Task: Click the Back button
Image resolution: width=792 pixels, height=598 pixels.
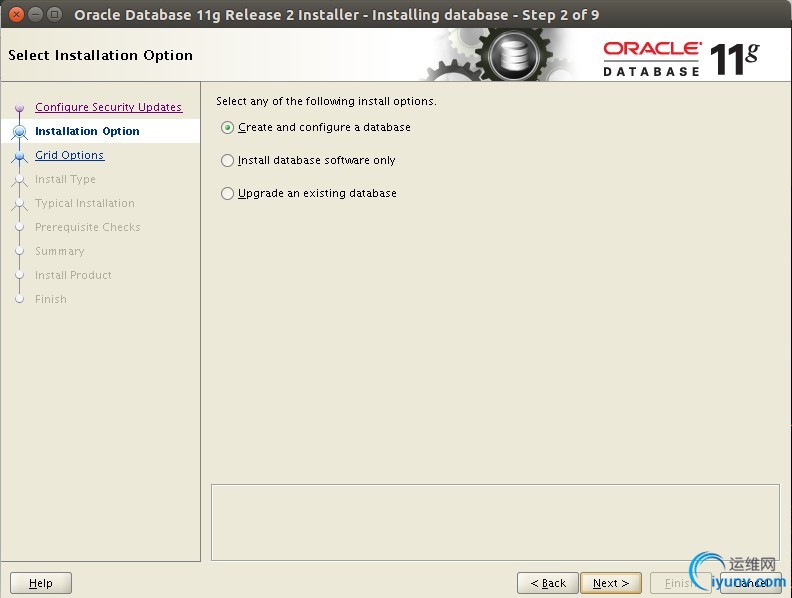Action: [x=548, y=583]
